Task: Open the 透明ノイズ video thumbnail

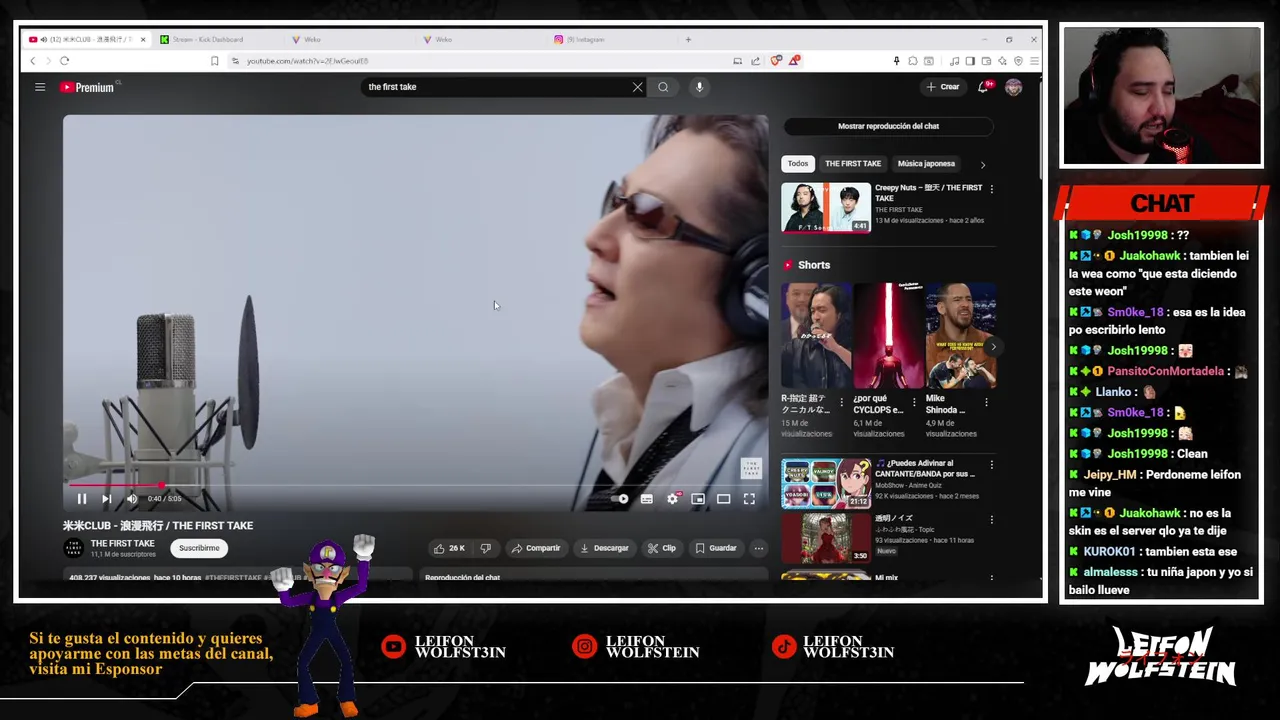Action: click(826, 538)
